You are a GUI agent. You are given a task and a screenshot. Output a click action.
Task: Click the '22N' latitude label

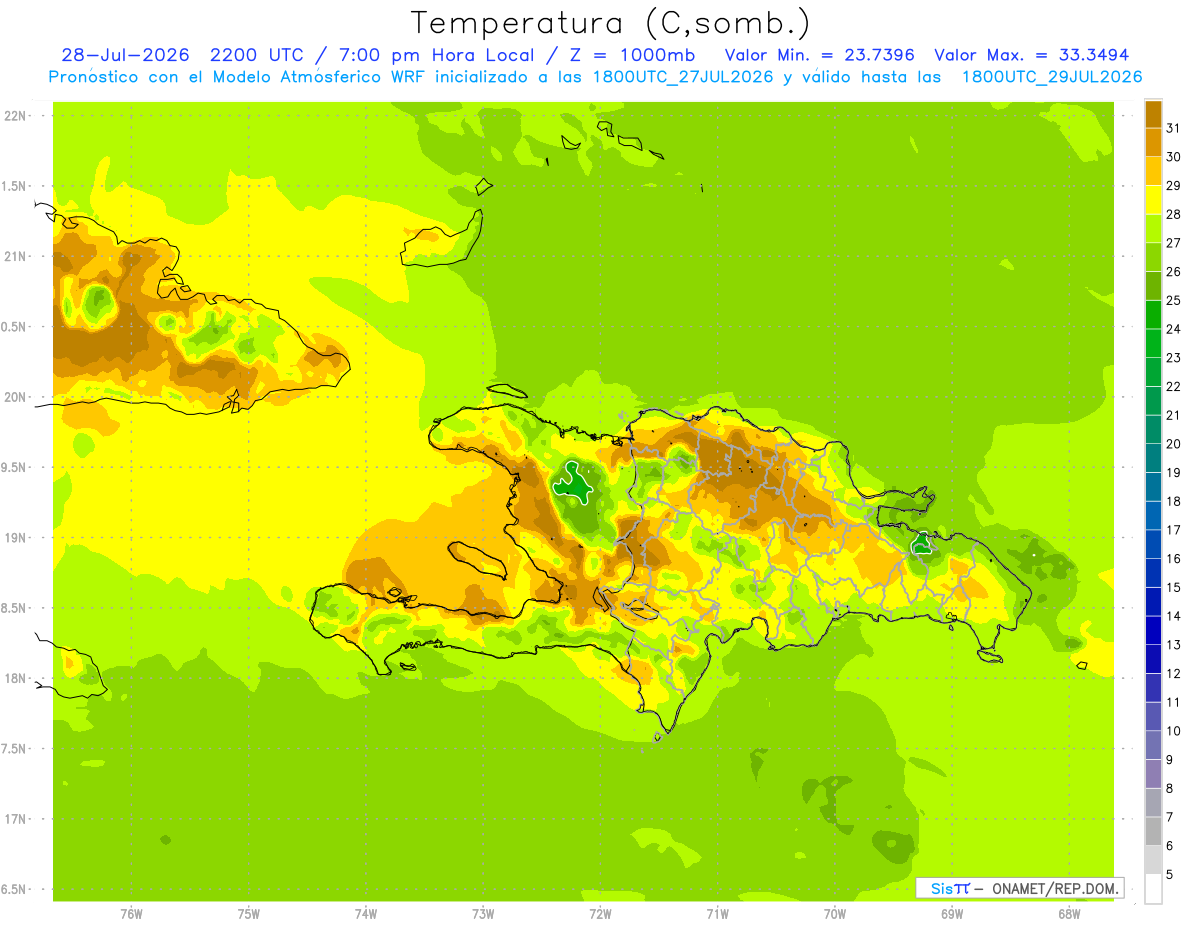(x=15, y=116)
